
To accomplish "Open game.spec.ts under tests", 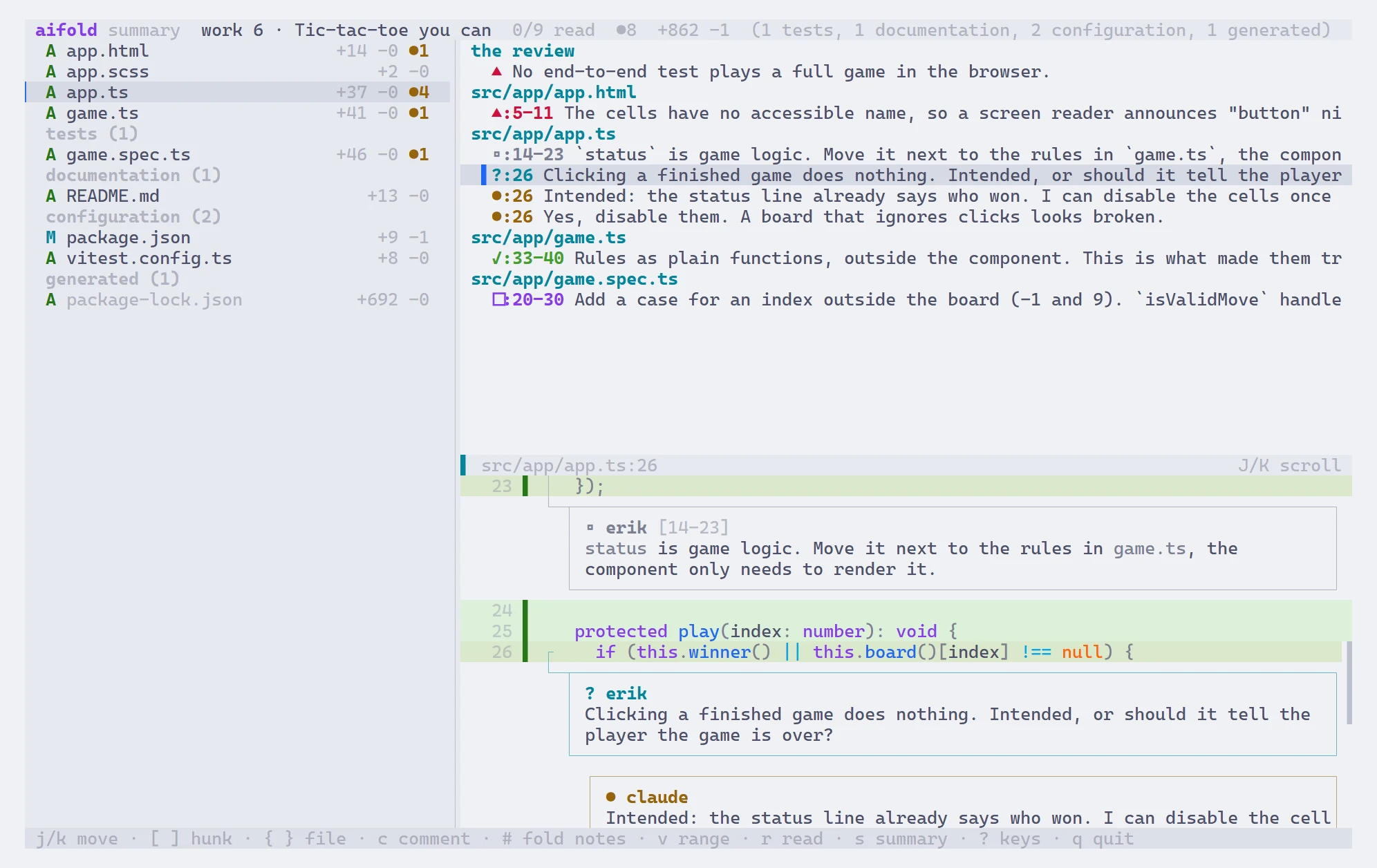I will coord(237,155).
